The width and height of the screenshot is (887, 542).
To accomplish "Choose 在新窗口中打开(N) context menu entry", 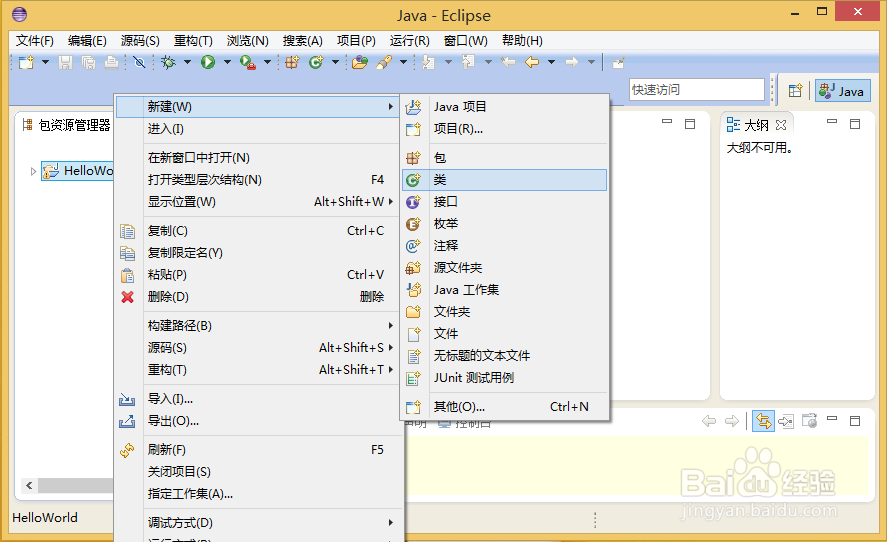I will (257, 157).
